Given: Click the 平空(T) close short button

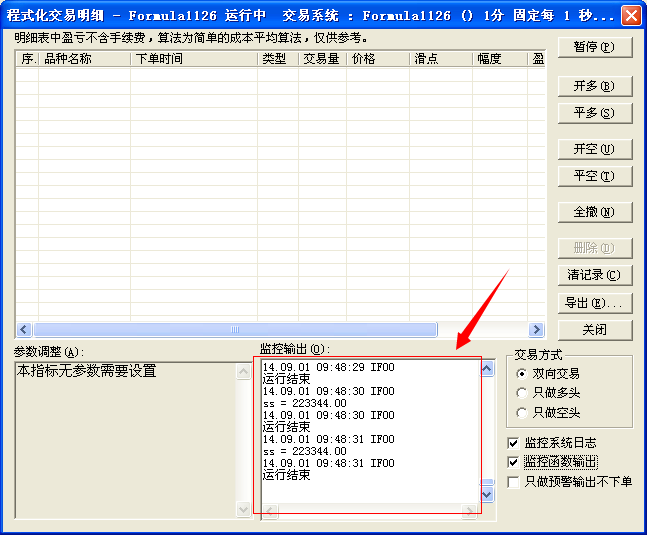Looking at the screenshot, I should [595, 176].
